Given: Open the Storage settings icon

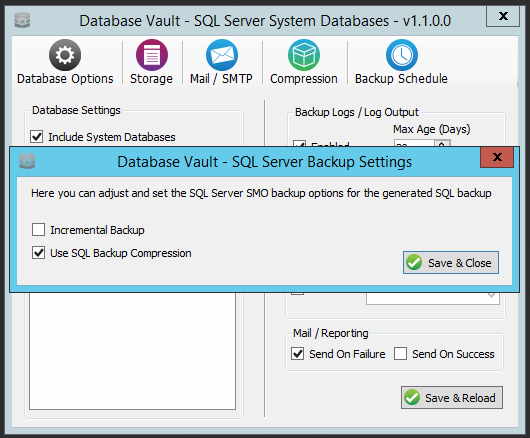Looking at the screenshot, I should [x=152, y=55].
